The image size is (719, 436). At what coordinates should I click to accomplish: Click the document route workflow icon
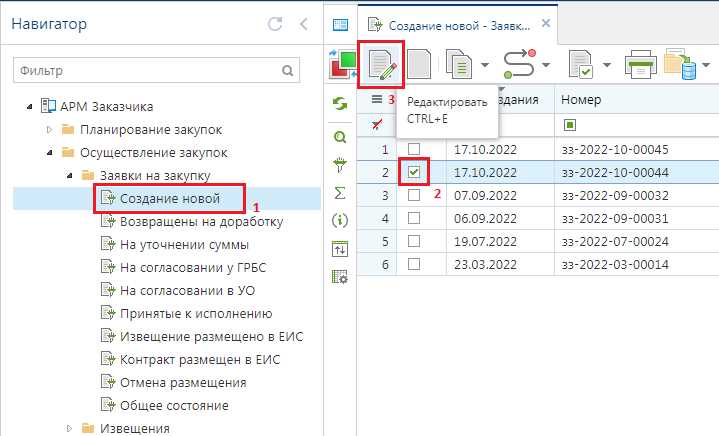520,64
